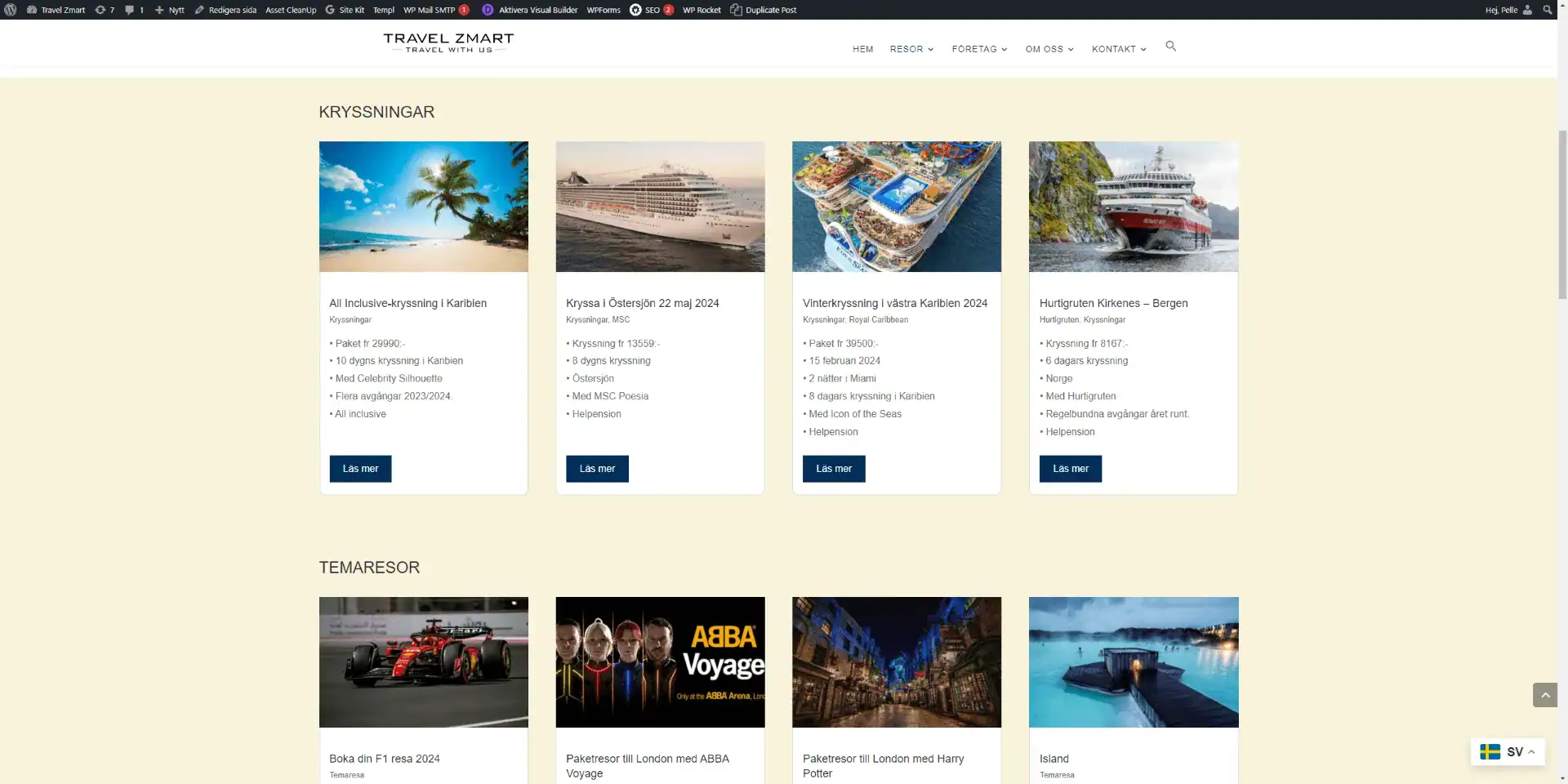Viewport: 1568px width, 784px height.
Task: Click the WordPress logo in admin bar
Action: pyautogui.click(x=11, y=10)
